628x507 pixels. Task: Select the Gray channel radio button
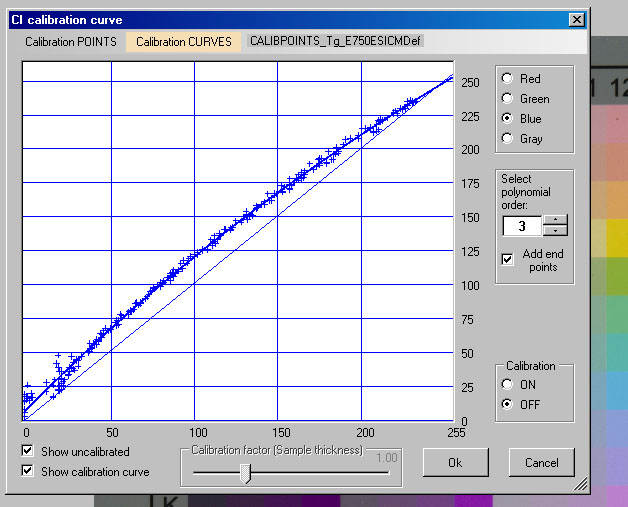[507, 138]
